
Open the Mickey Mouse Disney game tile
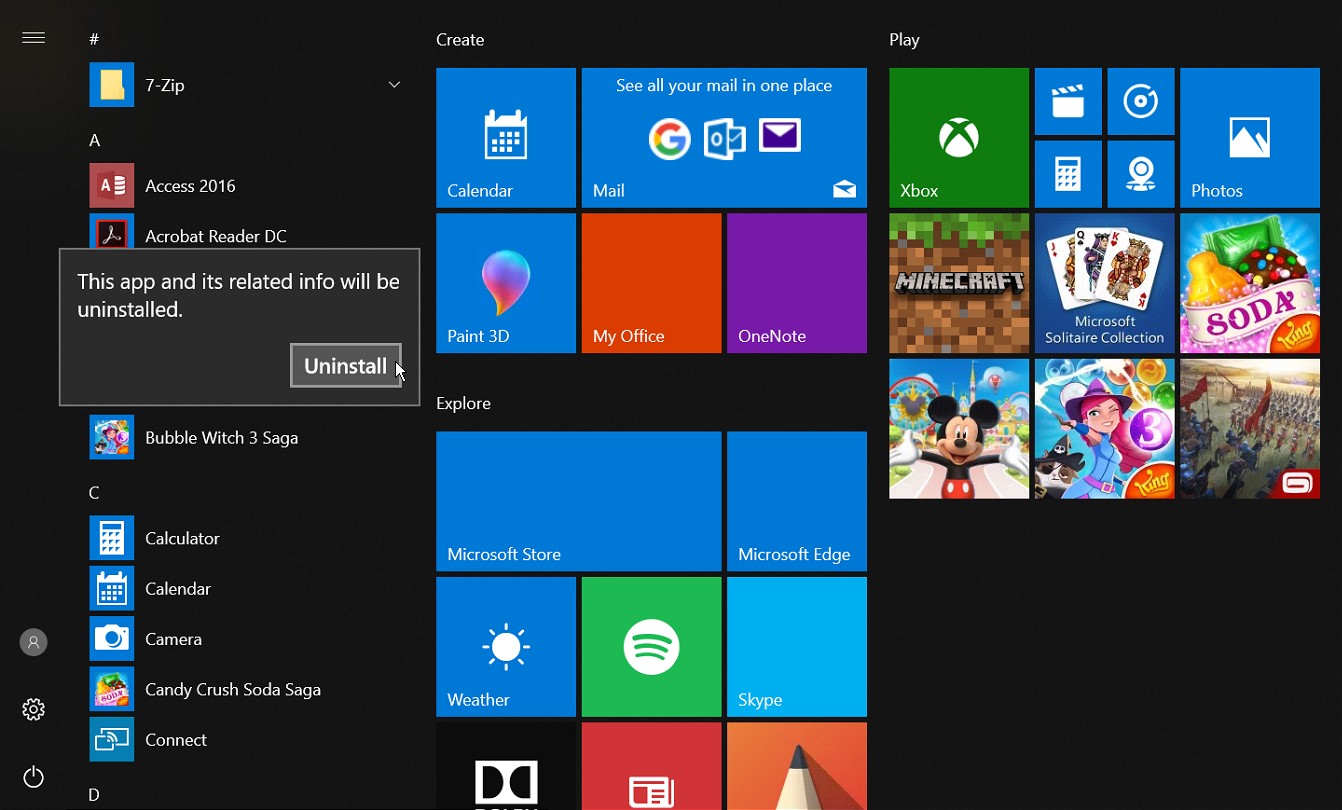[959, 429]
